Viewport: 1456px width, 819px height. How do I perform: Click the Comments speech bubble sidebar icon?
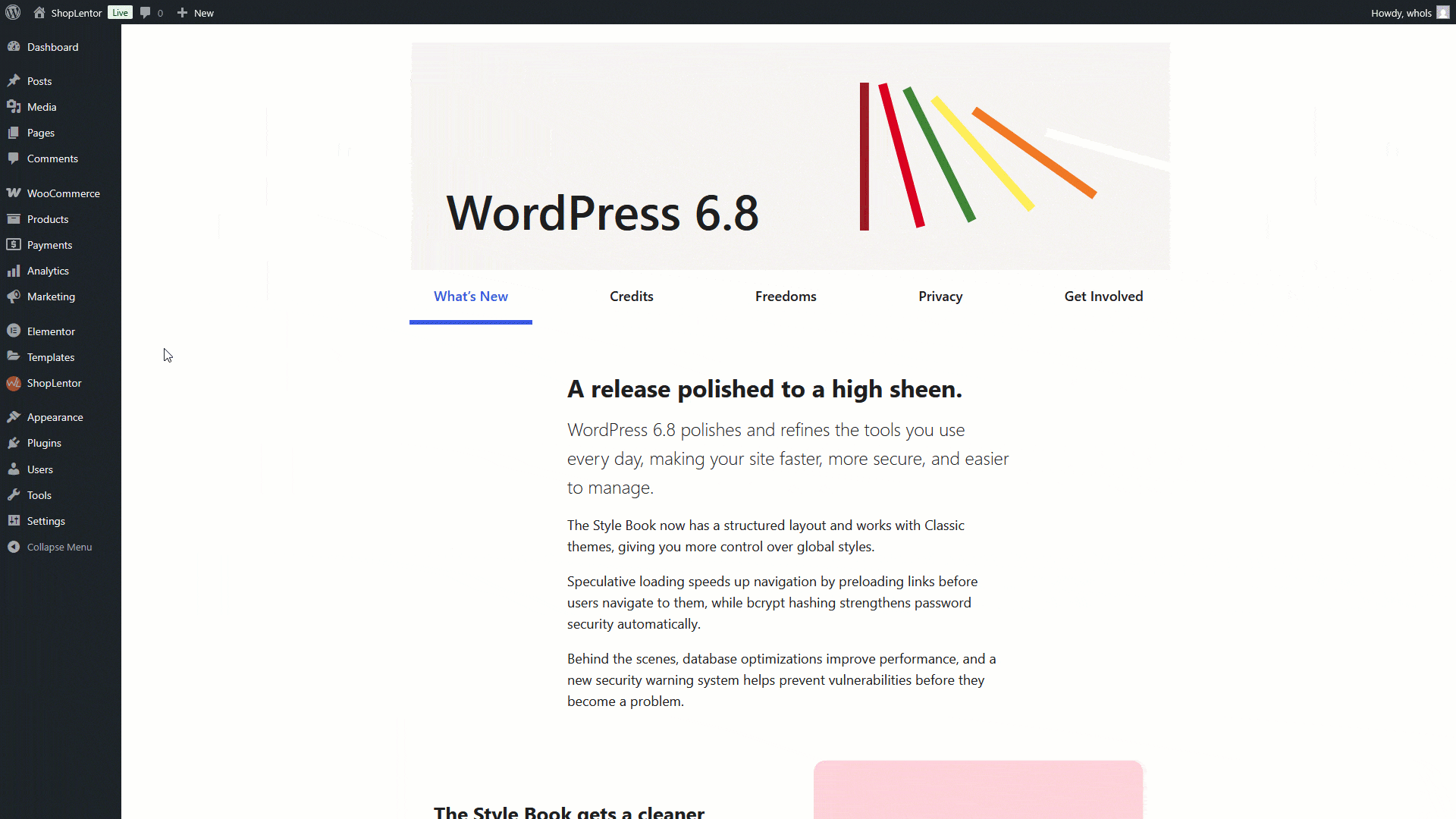pos(14,158)
